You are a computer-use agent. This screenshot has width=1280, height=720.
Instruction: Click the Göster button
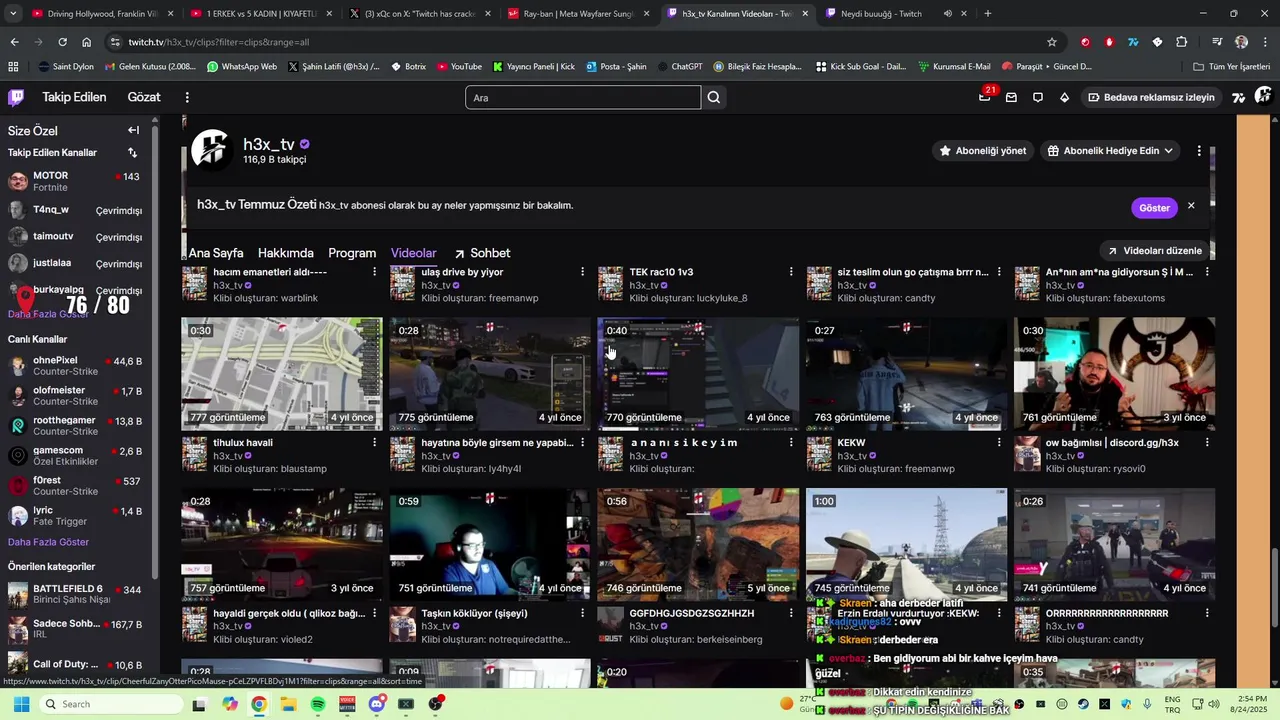(x=1154, y=208)
